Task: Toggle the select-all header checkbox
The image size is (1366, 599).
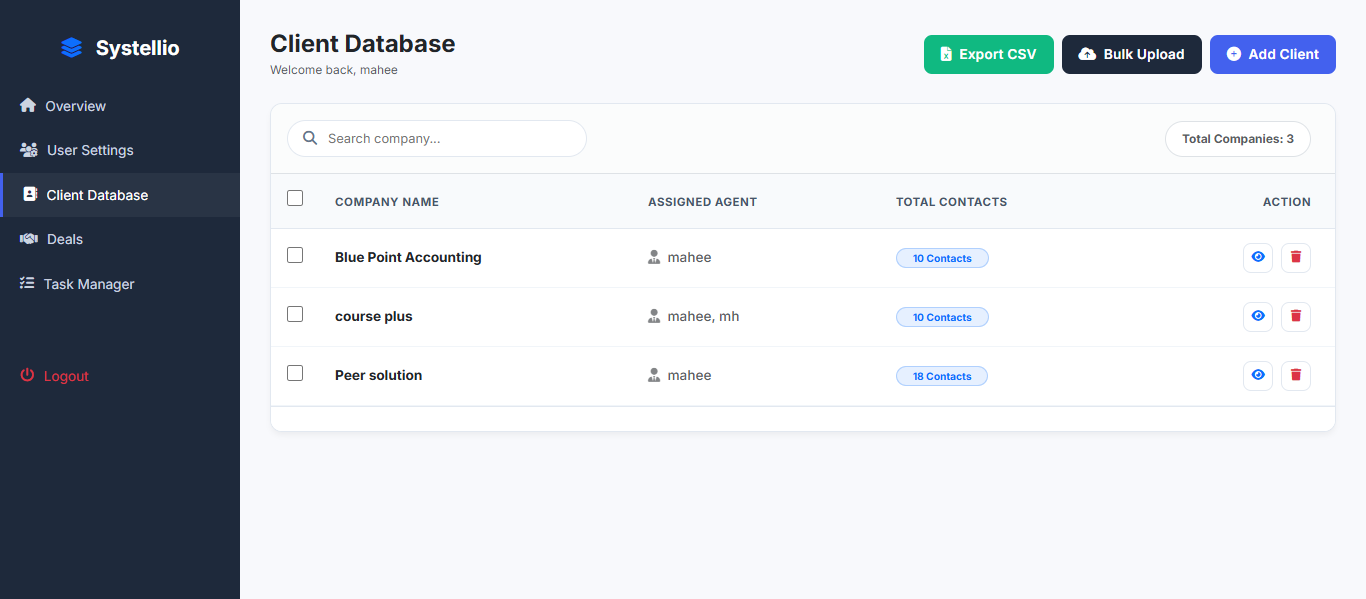Action: (295, 198)
